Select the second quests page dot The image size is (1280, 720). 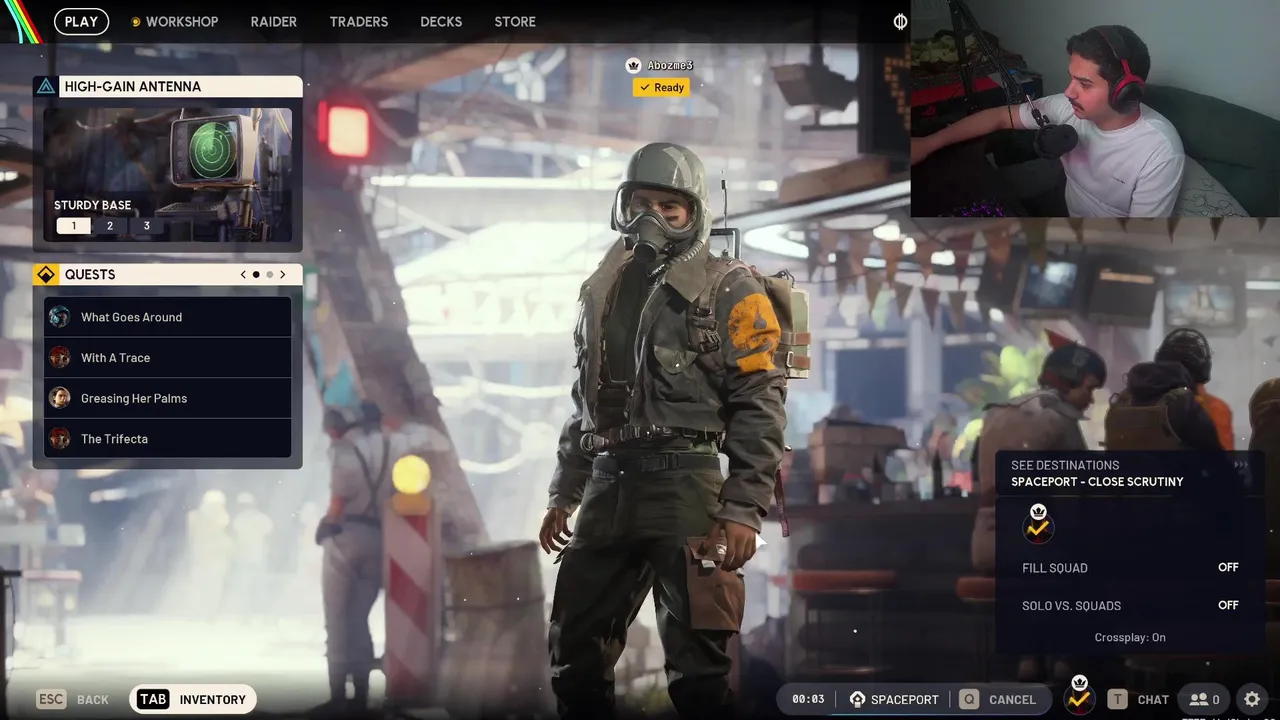[x=269, y=274]
